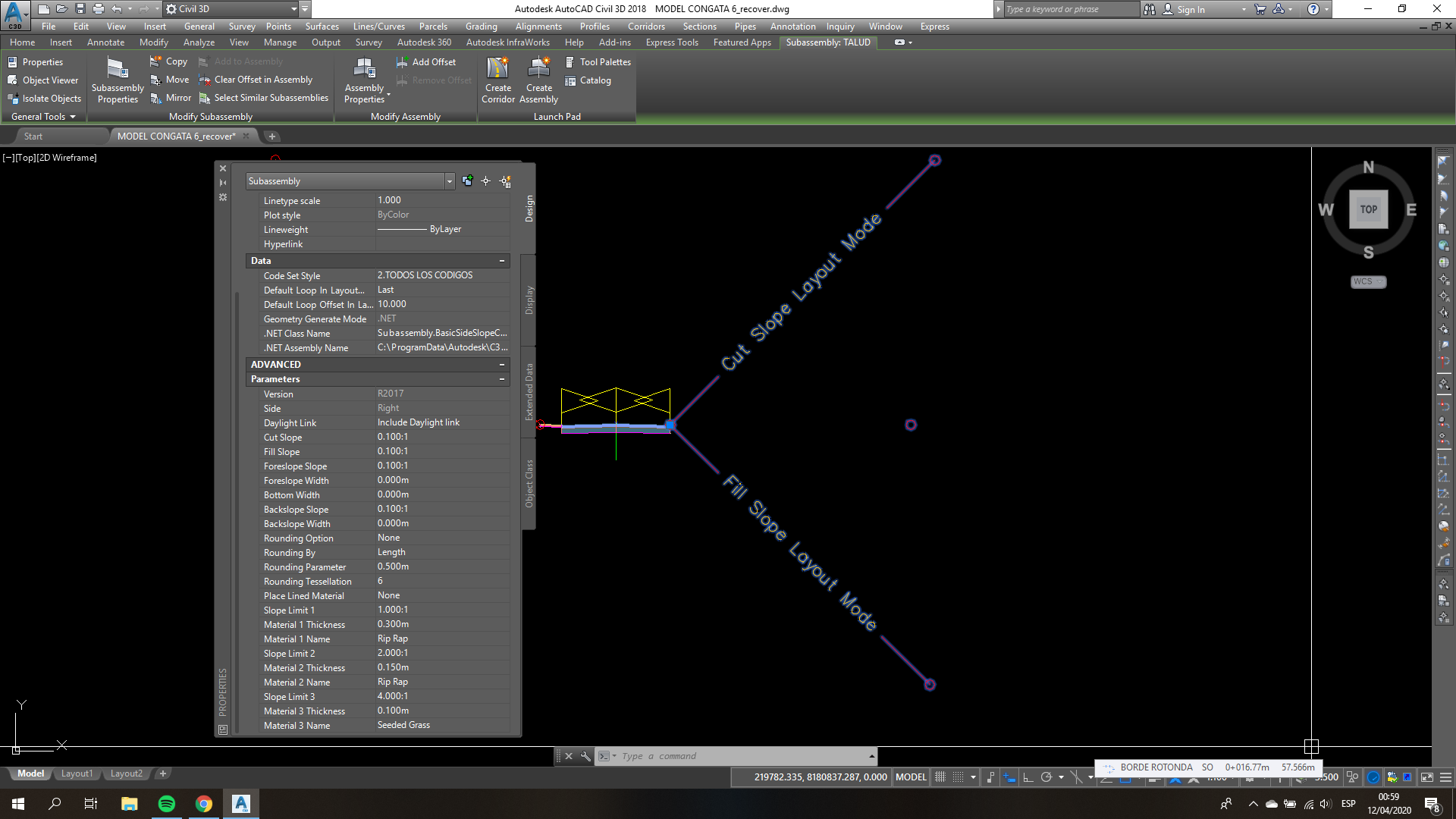Open the command line customize wrench

pyautogui.click(x=585, y=756)
